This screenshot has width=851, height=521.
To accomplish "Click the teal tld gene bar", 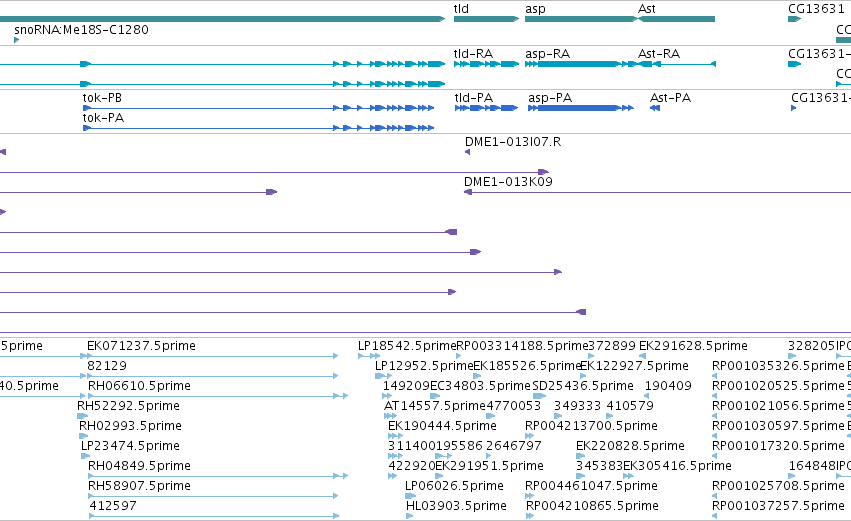I will point(486,19).
